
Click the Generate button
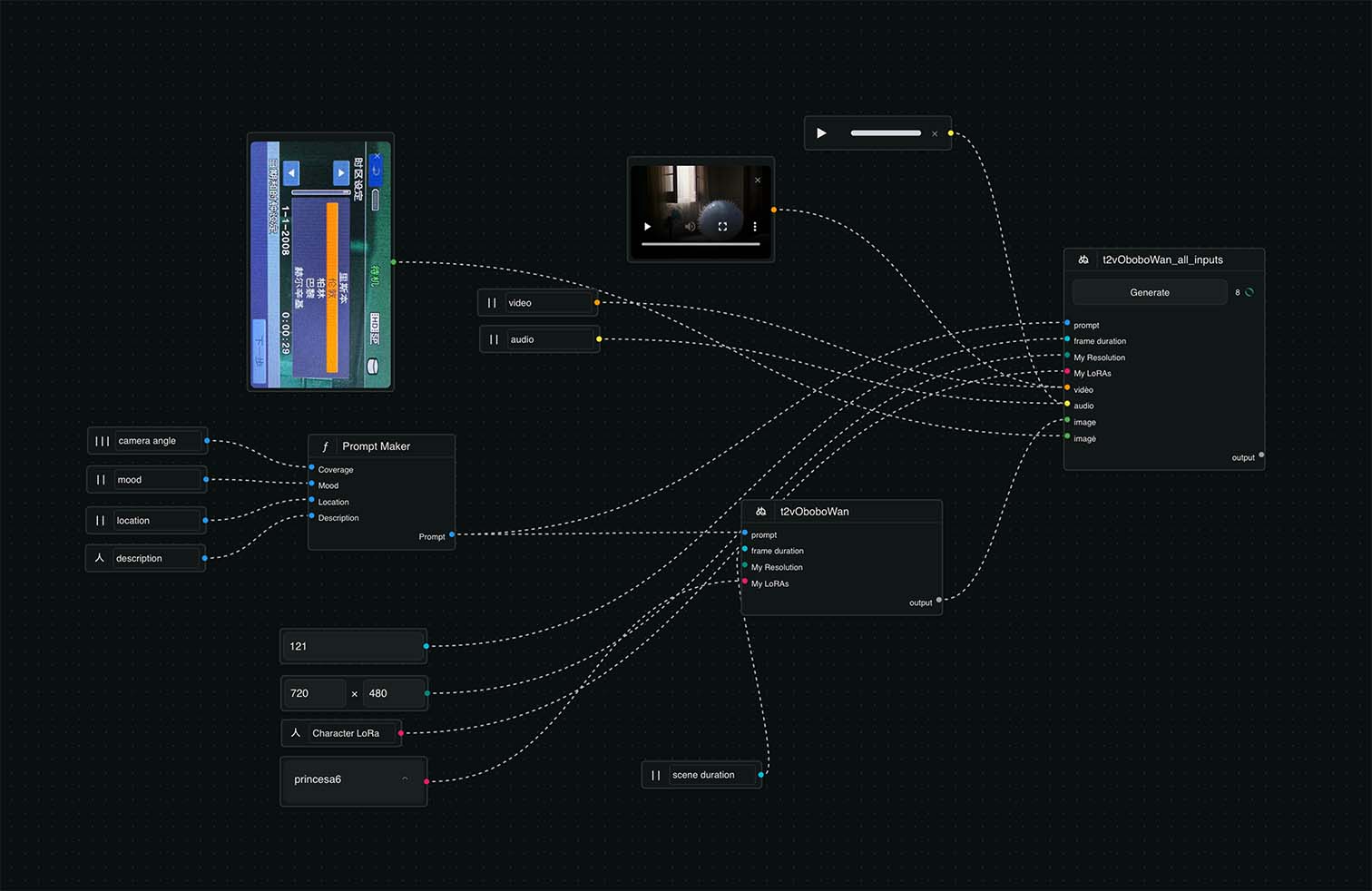point(1149,292)
